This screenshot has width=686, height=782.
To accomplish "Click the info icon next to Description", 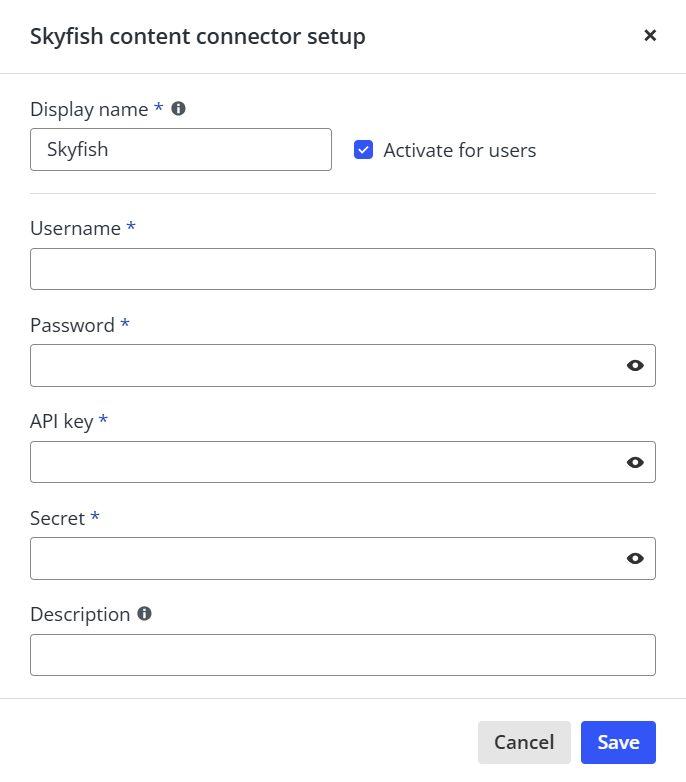I will pyautogui.click(x=144, y=613).
